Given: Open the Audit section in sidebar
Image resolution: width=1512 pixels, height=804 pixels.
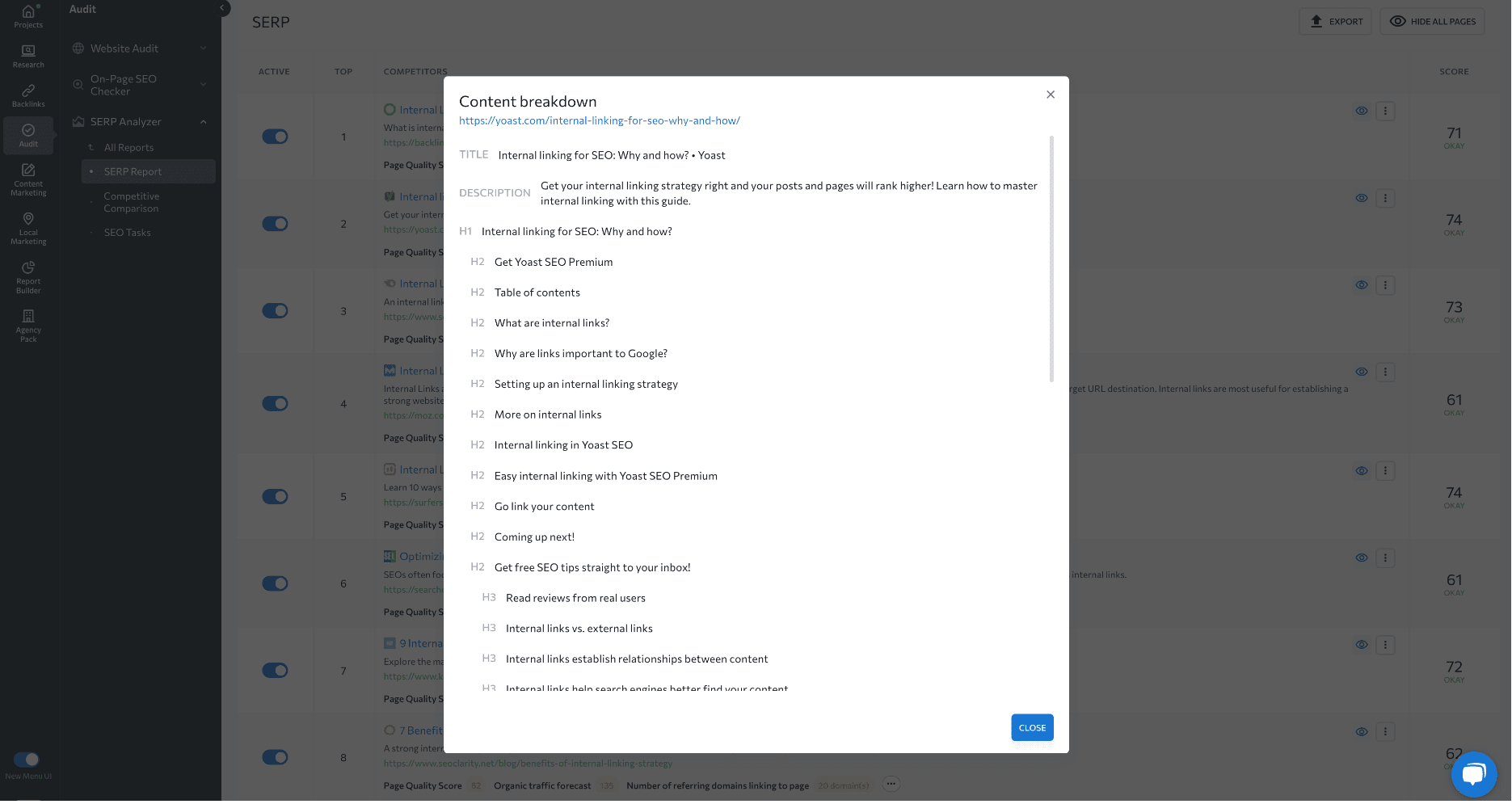Looking at the screenshot, I should click(x=28, y=136).
